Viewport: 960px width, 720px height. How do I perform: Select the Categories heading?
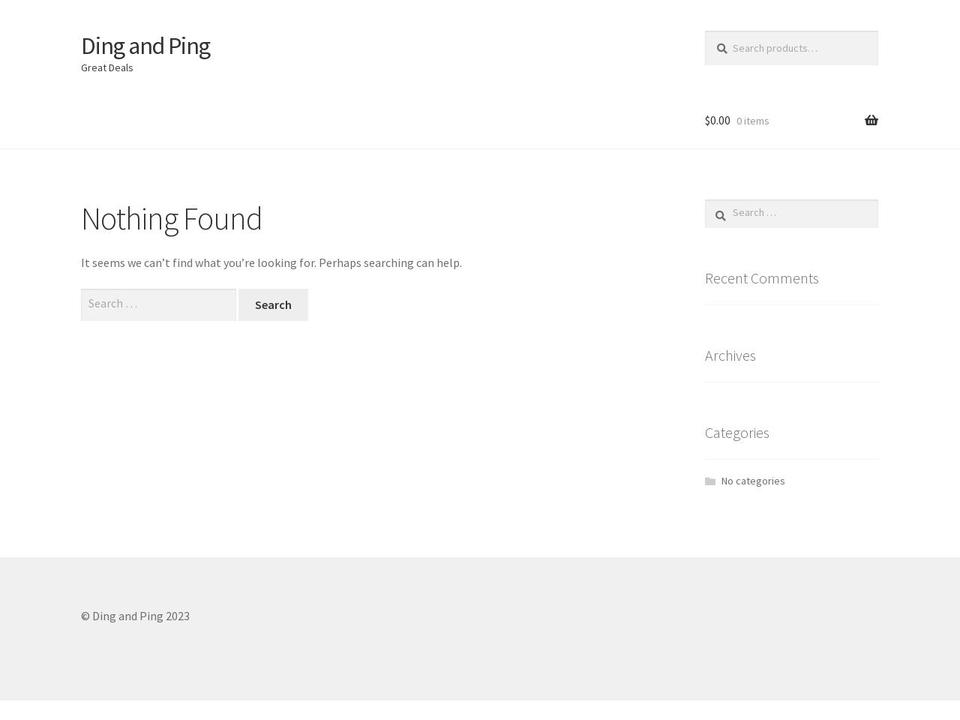pos(737,433)
